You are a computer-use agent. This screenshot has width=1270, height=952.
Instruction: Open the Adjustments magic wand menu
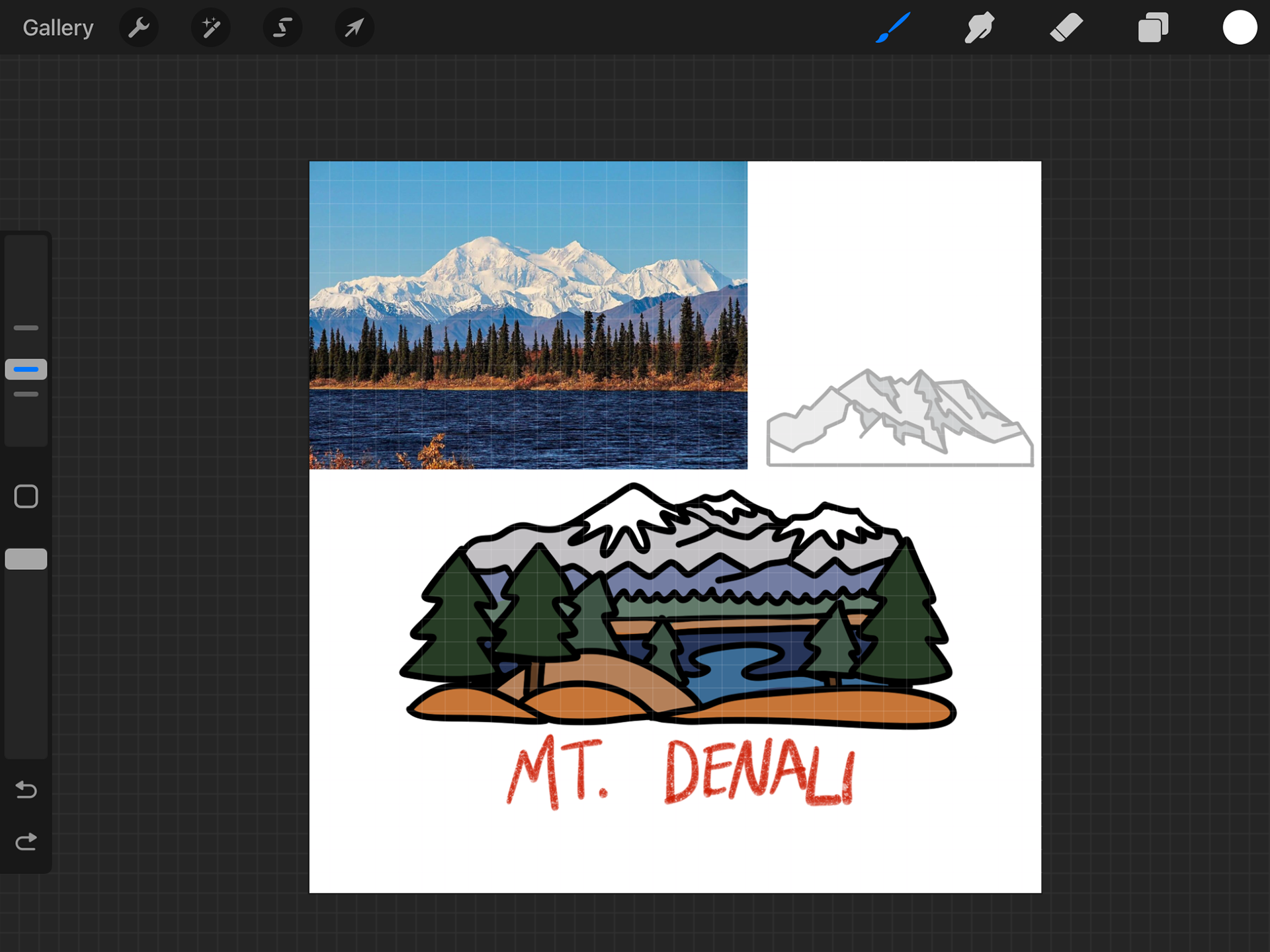(x=211, y=28)
